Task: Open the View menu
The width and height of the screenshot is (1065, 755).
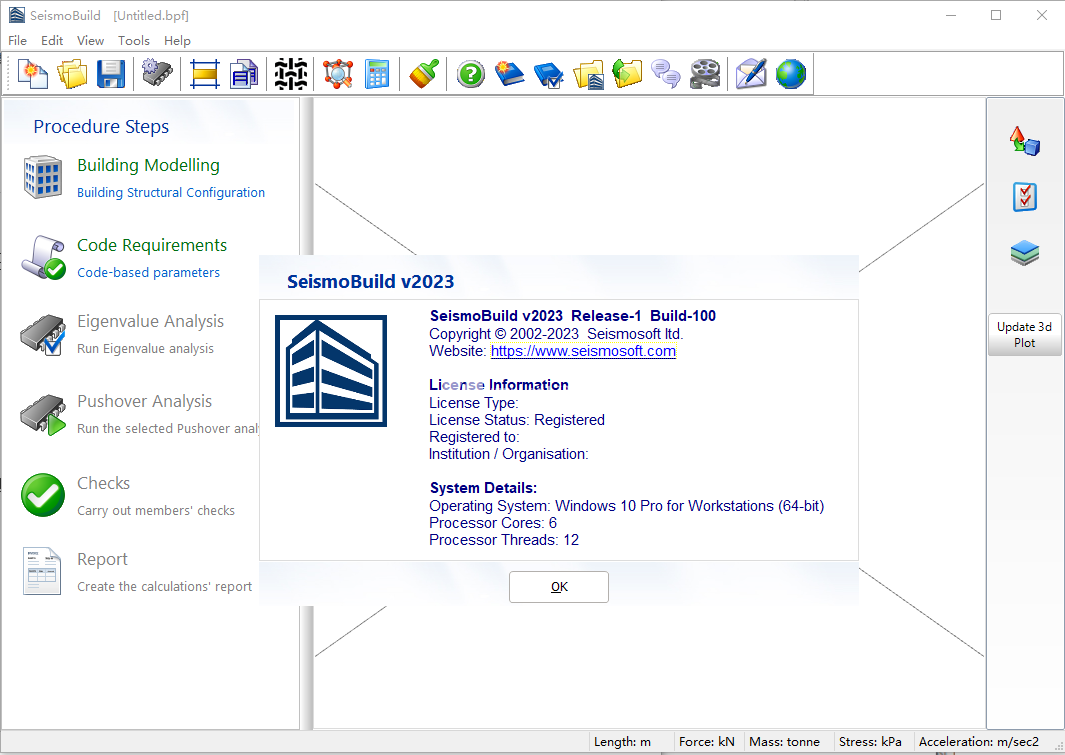Action: click(90, 41)
